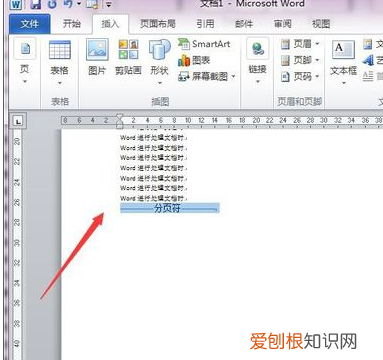Open Customize Quick Access Toolbar arrow
The image size is (383, 360).
pos(108,5)
